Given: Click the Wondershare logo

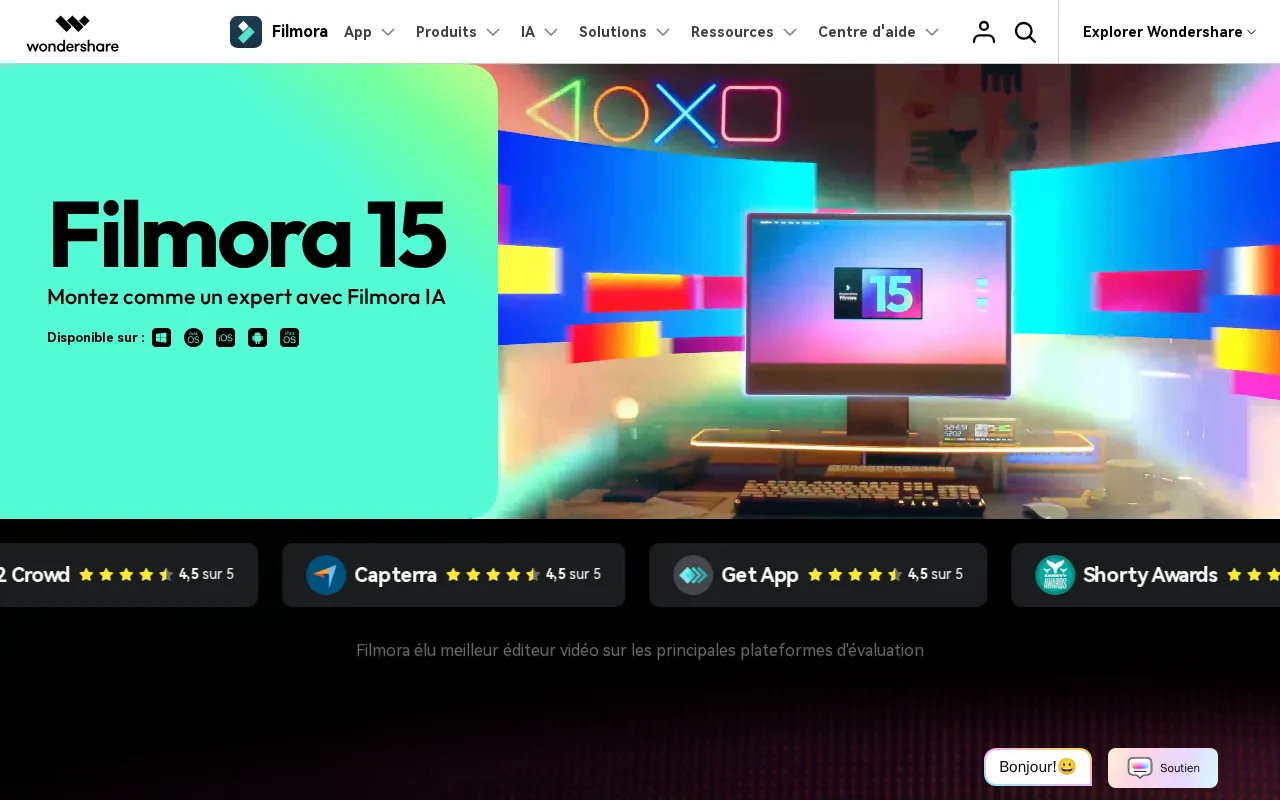Looking at the screenshot, I should pos(72,33).
